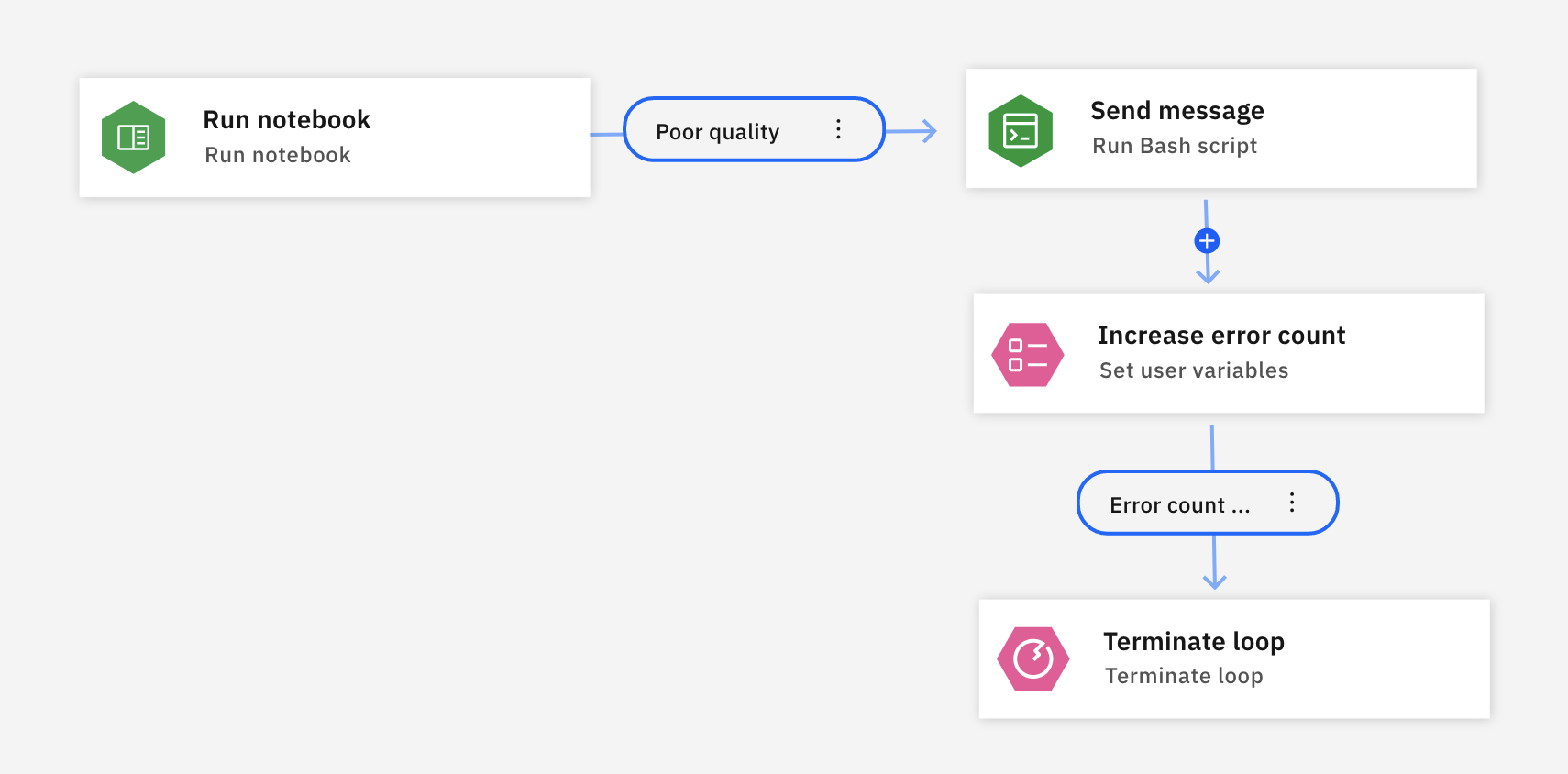Click the Terminate loop subtitle text
Viewport: 1568px width, 774px height.
[1184, 676]
